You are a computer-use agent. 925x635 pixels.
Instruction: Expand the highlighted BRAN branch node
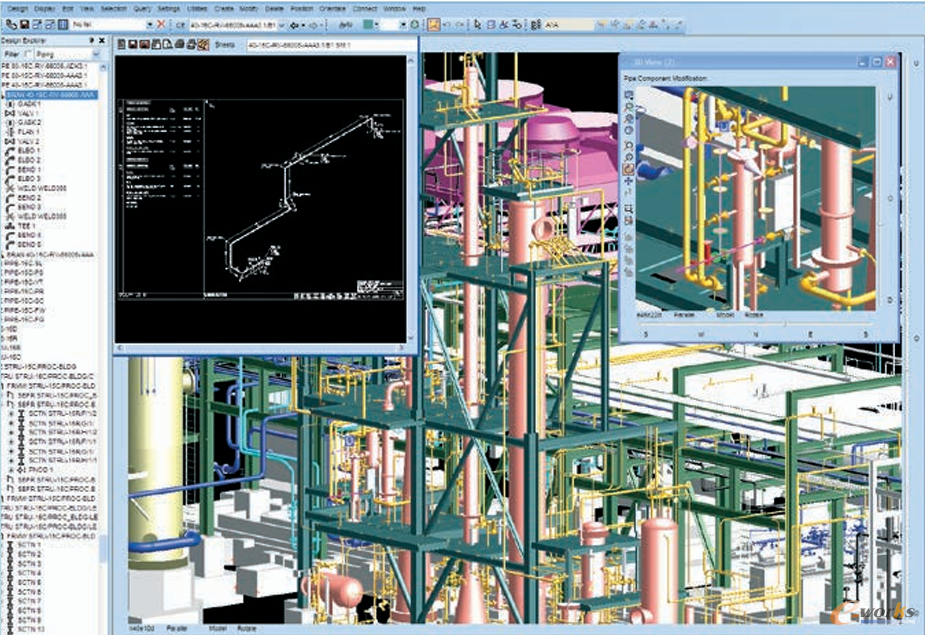coord(2,95)
